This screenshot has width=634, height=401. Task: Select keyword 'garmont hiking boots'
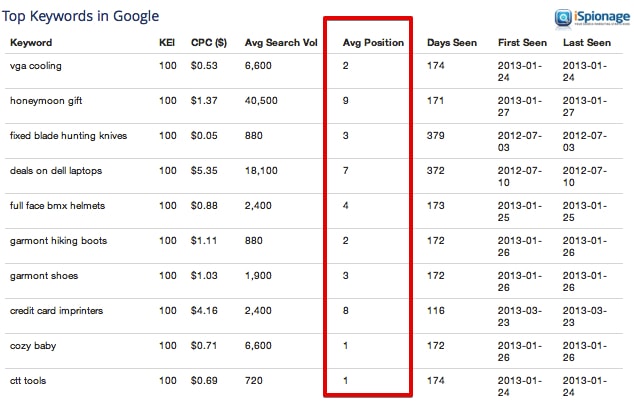tap(59, 241)
